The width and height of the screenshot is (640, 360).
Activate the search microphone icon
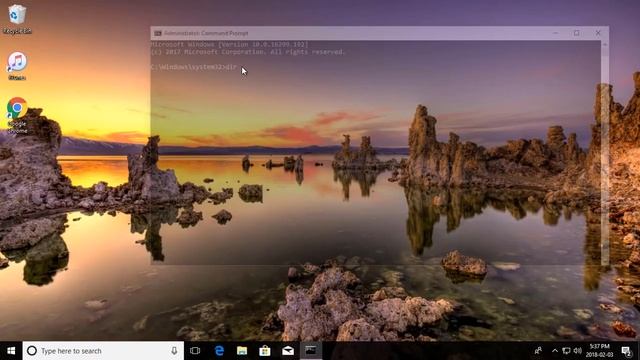[174, 351]
